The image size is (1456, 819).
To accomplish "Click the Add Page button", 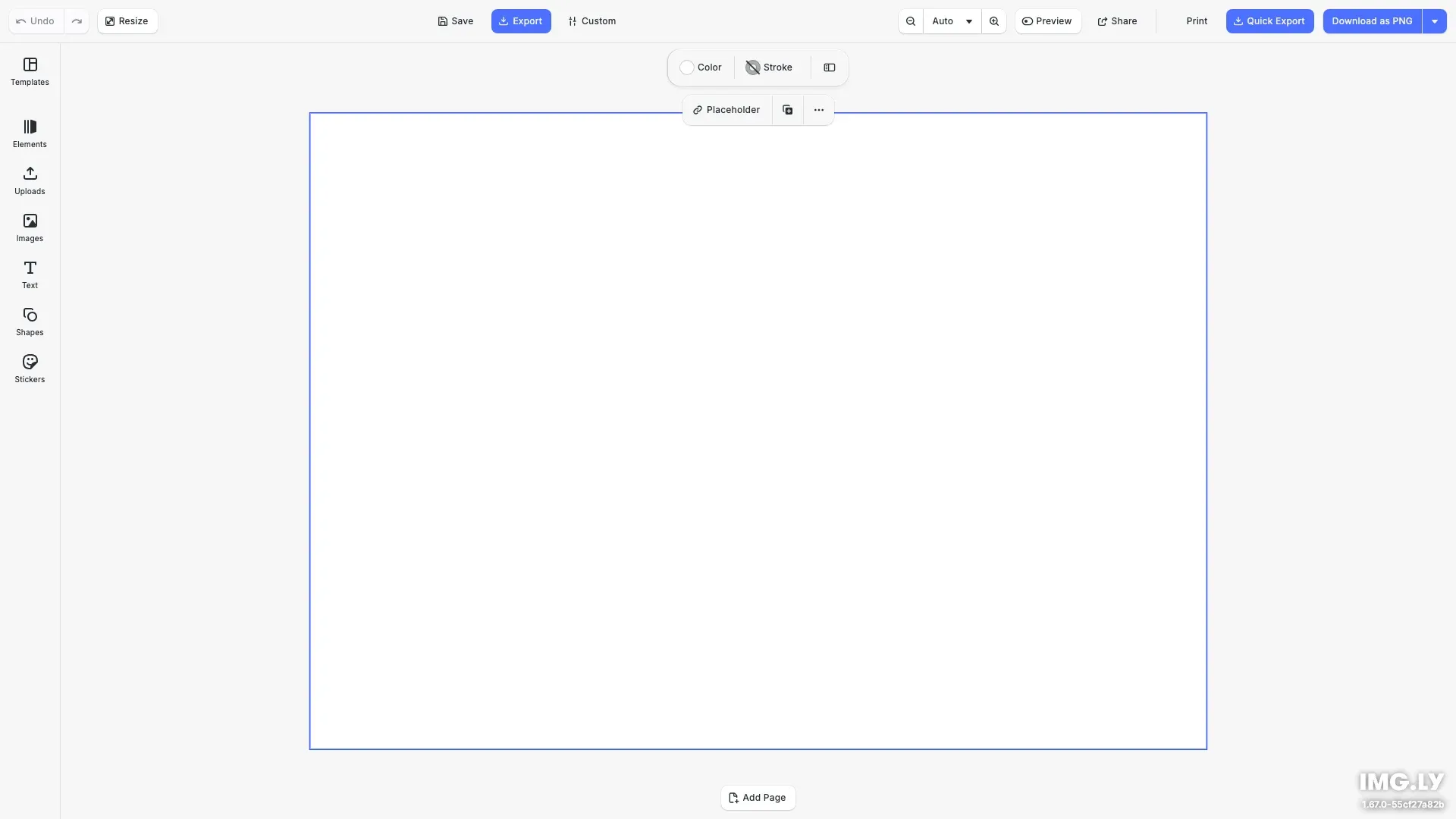I will (758, 798).
